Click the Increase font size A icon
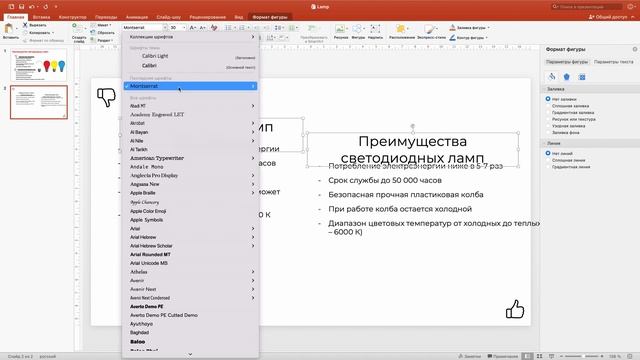This screenshot has height=360, width=640. coord(193,27)
